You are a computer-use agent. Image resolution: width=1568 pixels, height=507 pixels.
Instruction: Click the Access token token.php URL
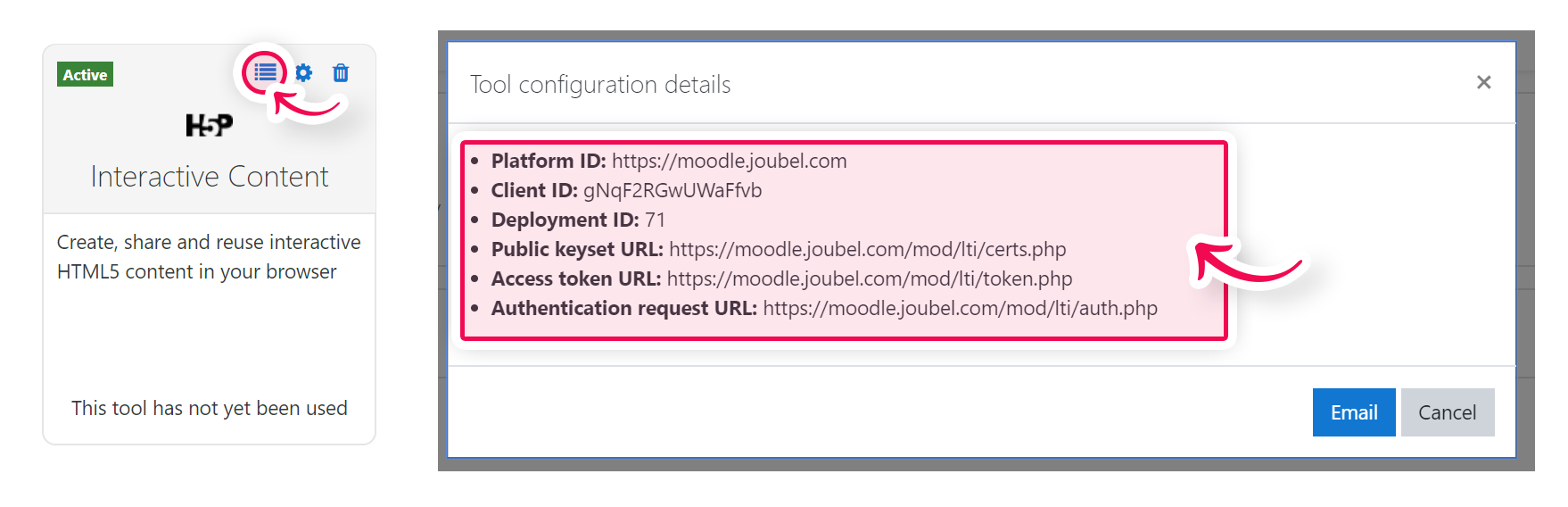point(869,278)
